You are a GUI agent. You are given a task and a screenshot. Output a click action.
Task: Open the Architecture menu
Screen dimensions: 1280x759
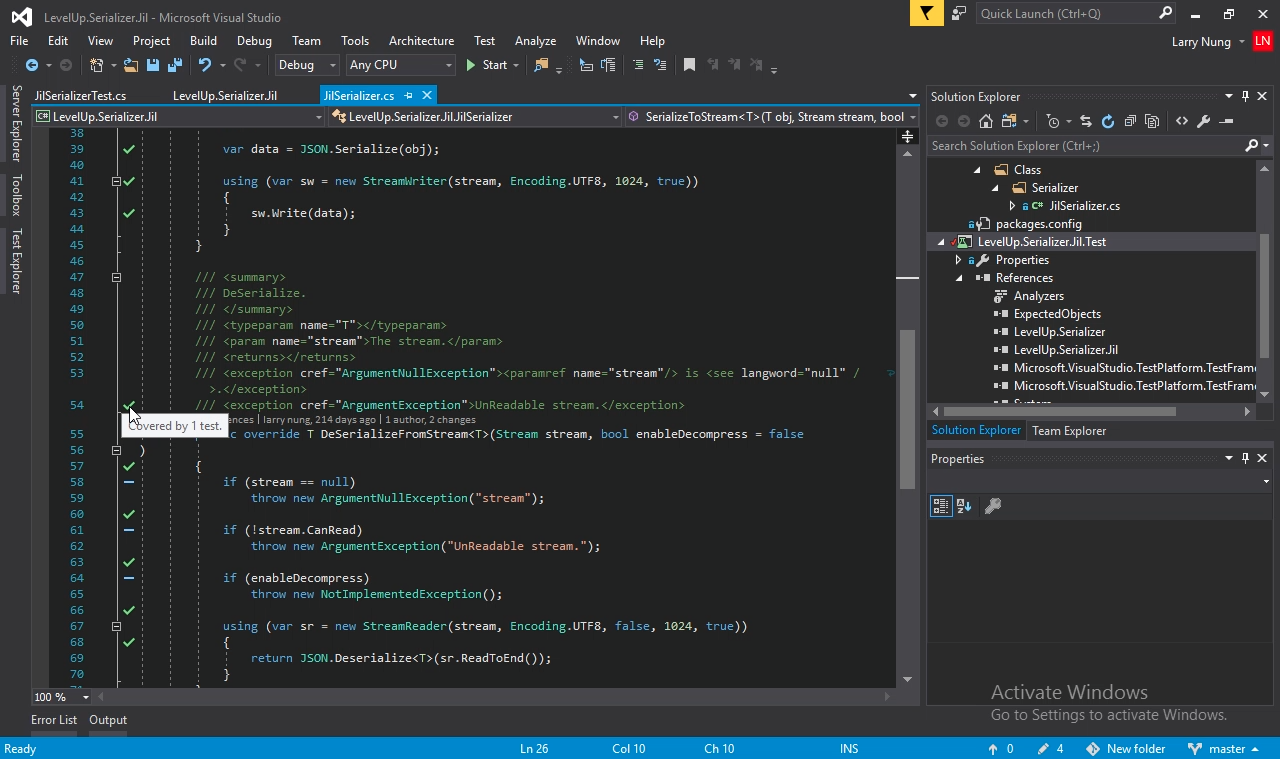point(421,41)
